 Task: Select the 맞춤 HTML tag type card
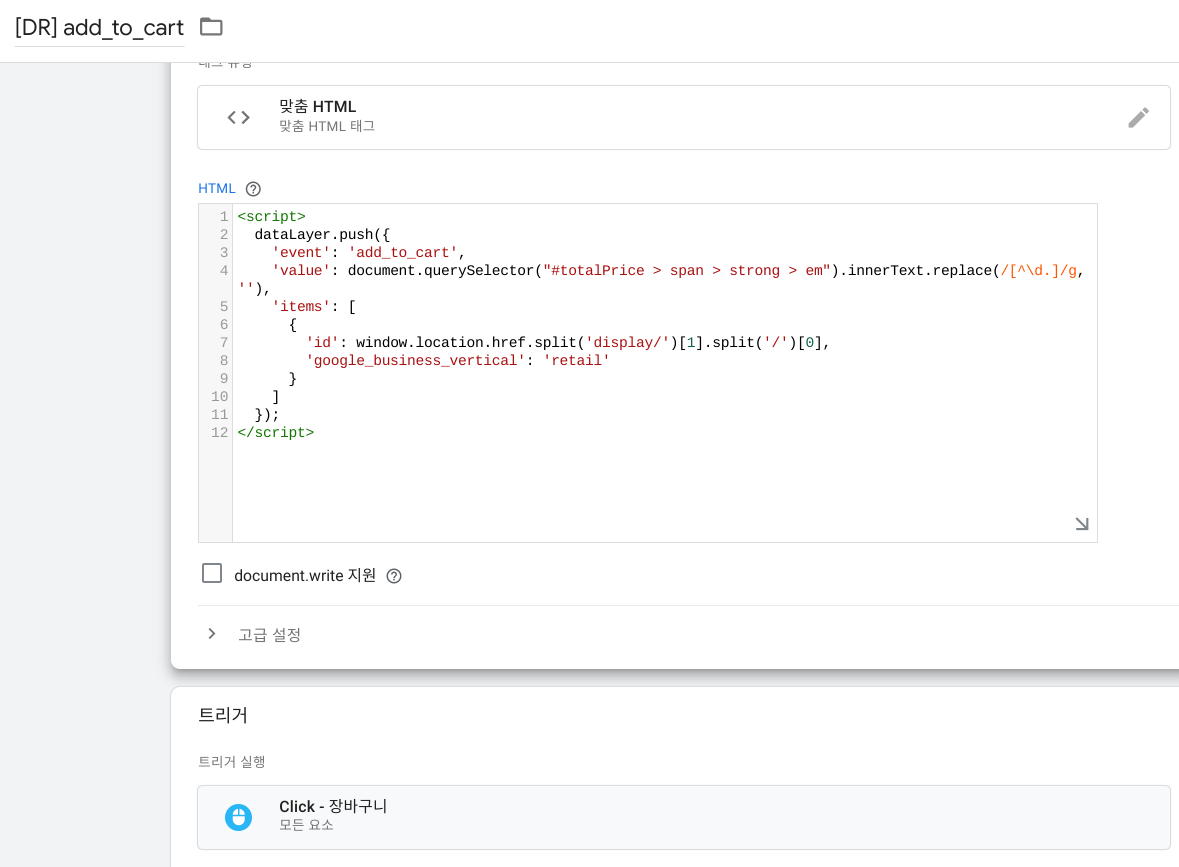pos(683,117)
